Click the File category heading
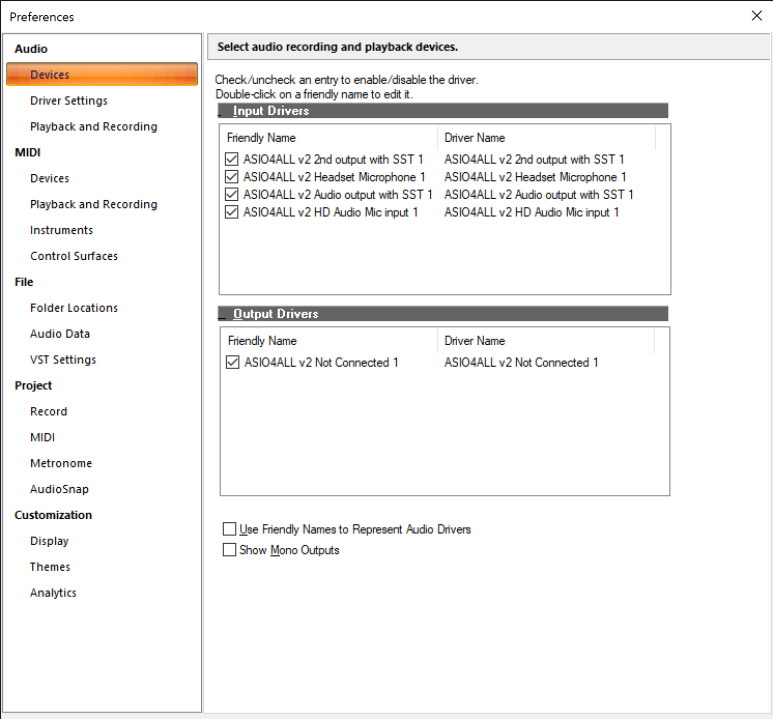Viewport: 773px width, 719px height. [x=24, y=282]
